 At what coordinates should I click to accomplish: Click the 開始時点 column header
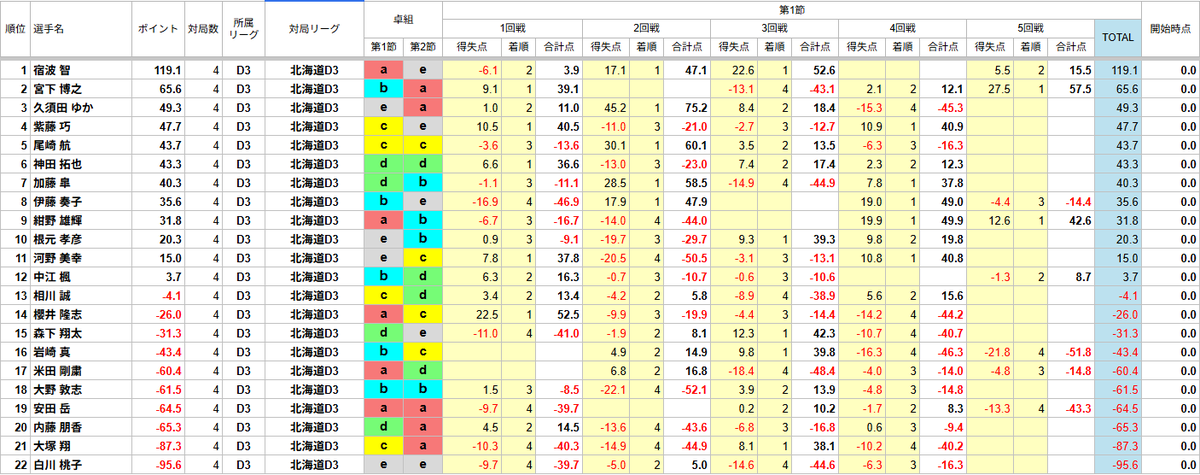click(x=1169, y=30)
